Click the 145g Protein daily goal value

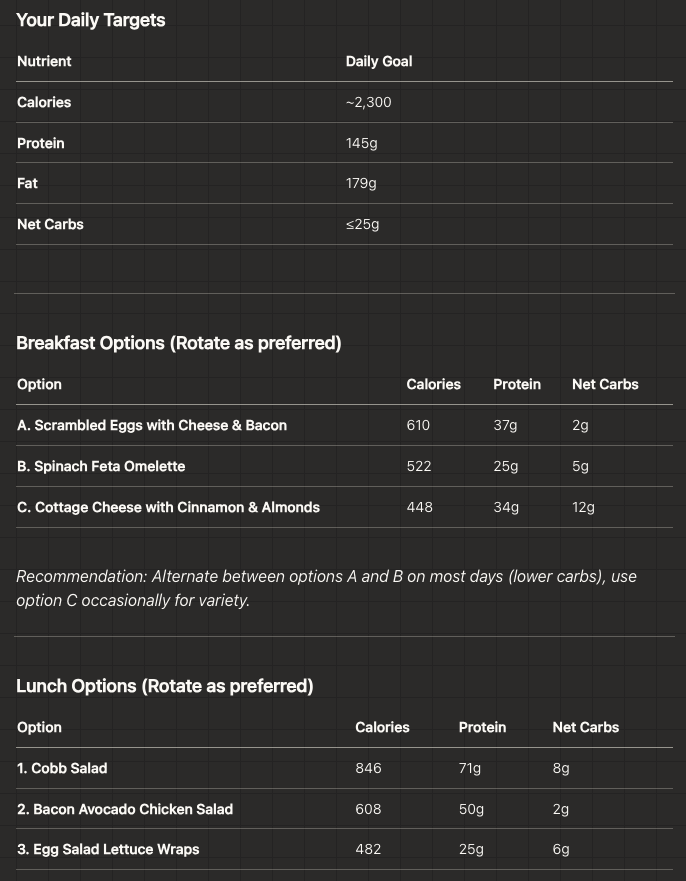(x=362, y=143)
